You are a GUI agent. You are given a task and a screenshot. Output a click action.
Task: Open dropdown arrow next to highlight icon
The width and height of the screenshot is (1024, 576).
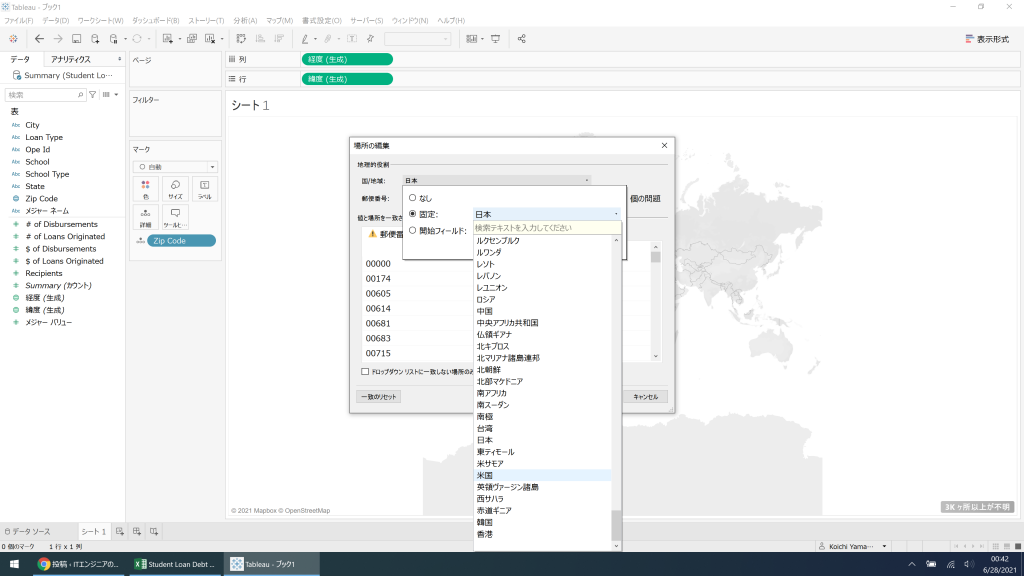(315, 39)
